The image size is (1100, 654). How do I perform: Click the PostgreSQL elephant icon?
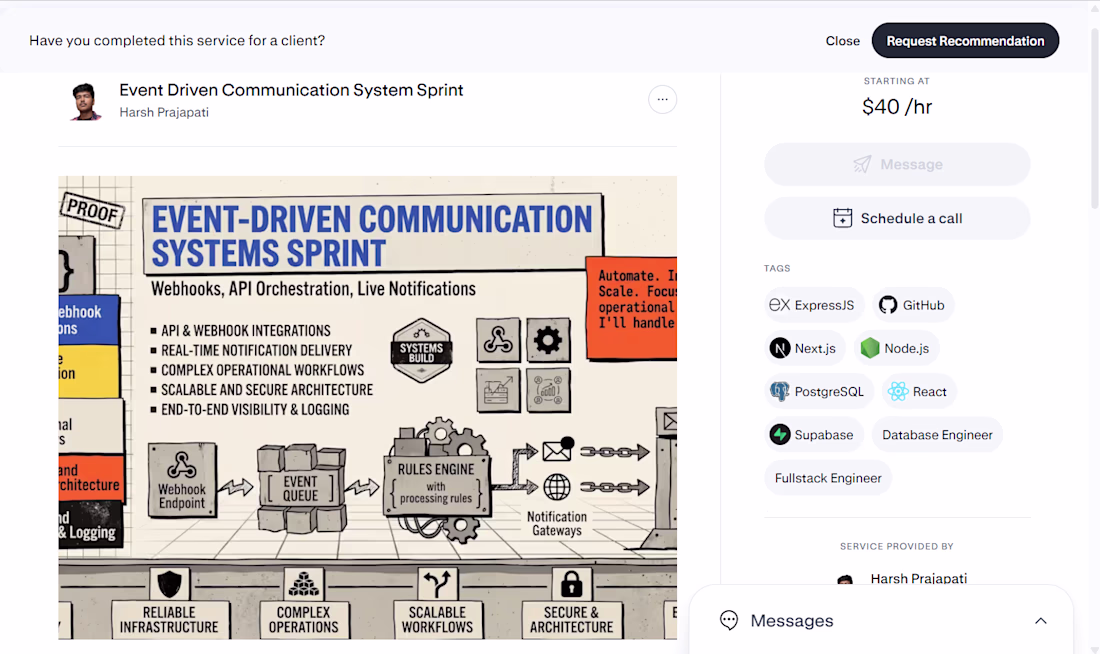(x=779, y=392)
